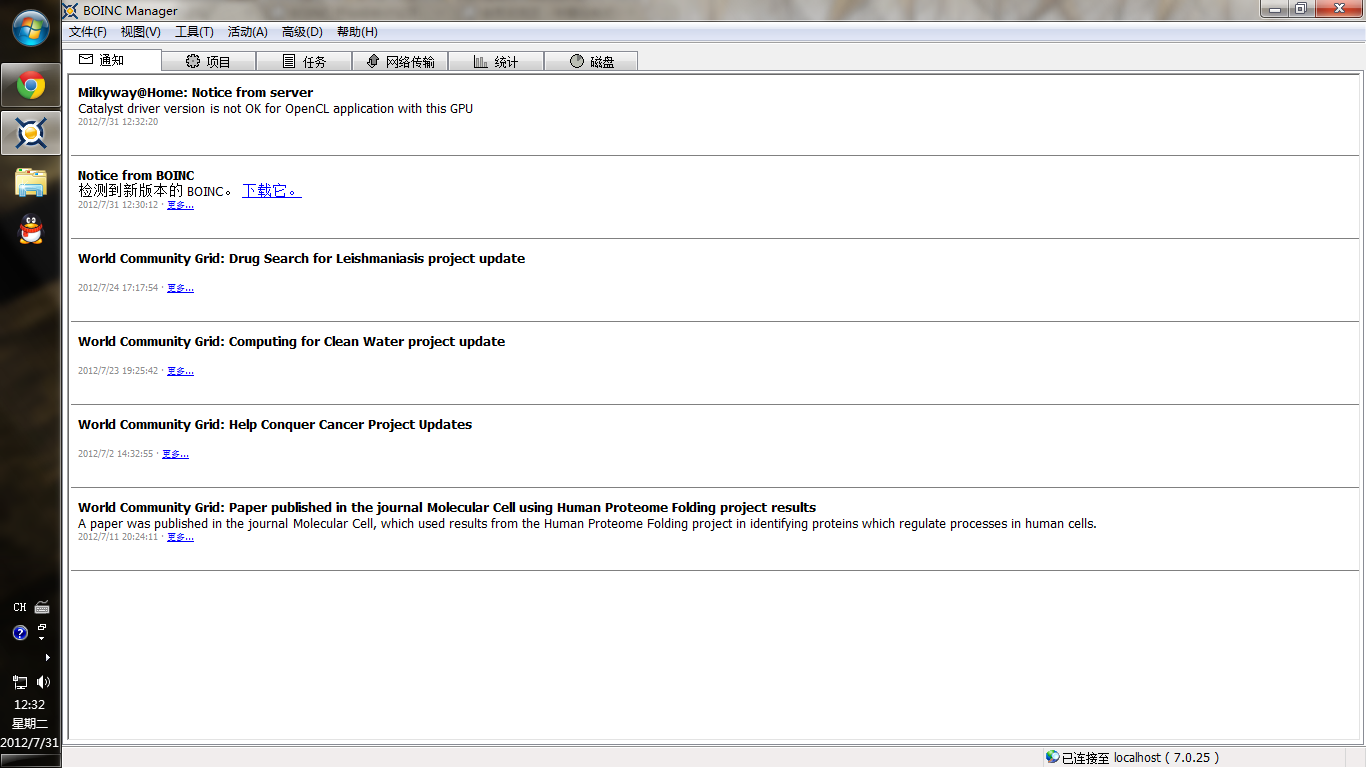Viewport: 1366px width, 768px height.
Task: Show hidden tray icons arrow
Action: [47, 657]
